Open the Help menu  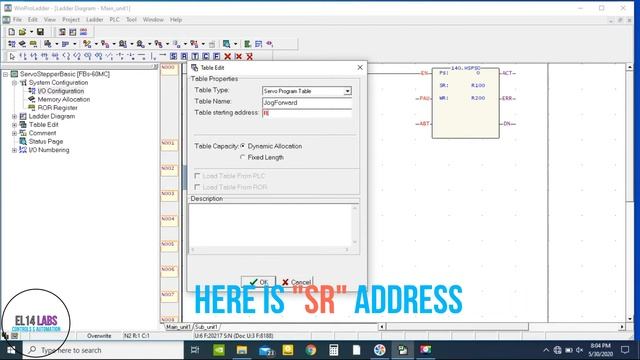point(176,20)
